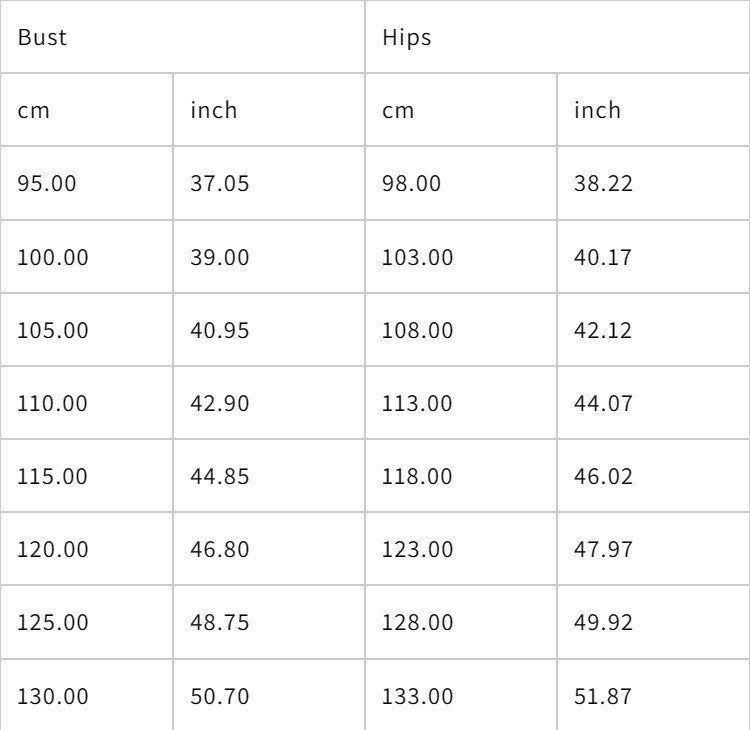Click the 98.00 hips cm cell
The width and height of the screenshot is (750, 730).
click(411, 184)
